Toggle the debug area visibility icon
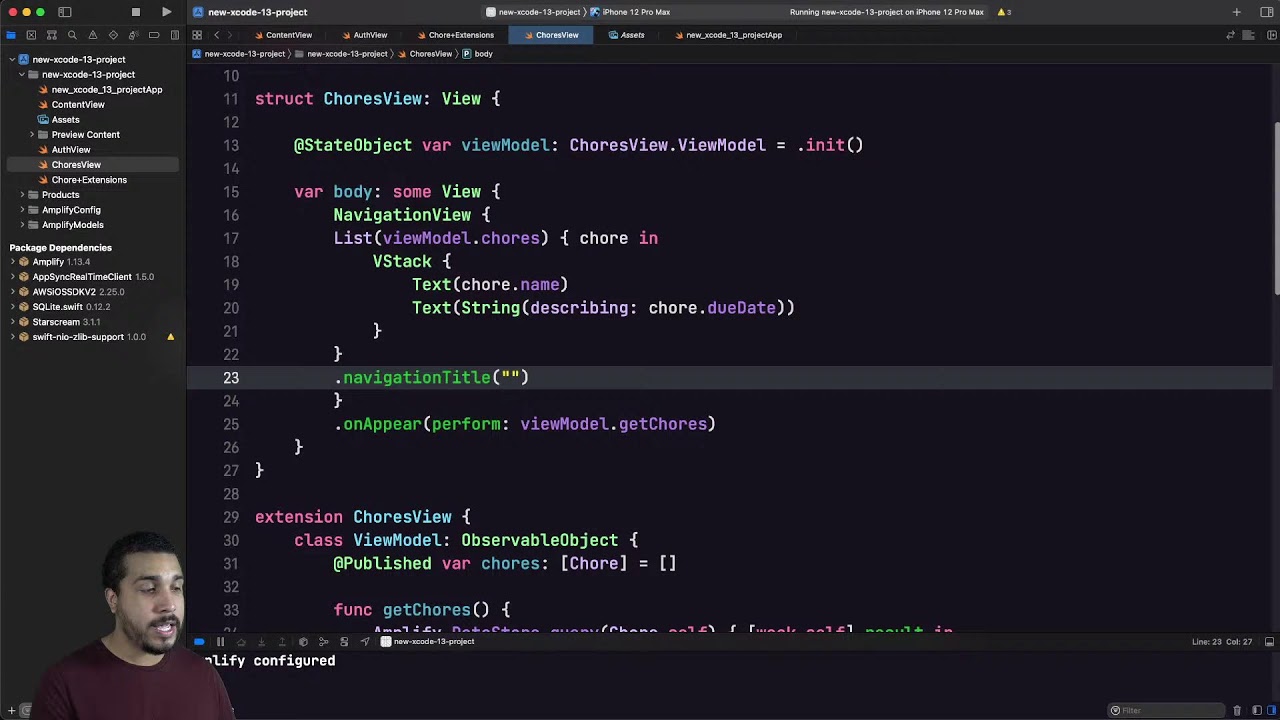Screen dimensions: 1280x720 (x=1269, y=642)
